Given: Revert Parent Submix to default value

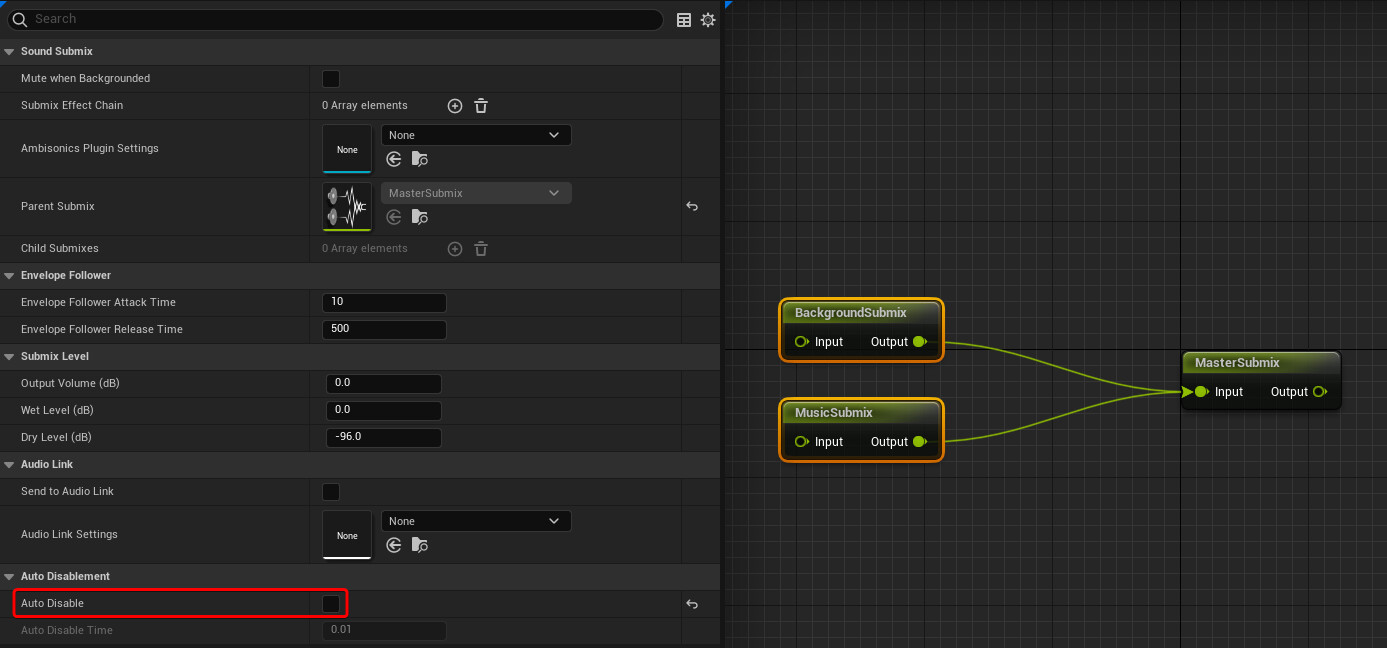Looking at the screenshot, I should tap(691, 206).
